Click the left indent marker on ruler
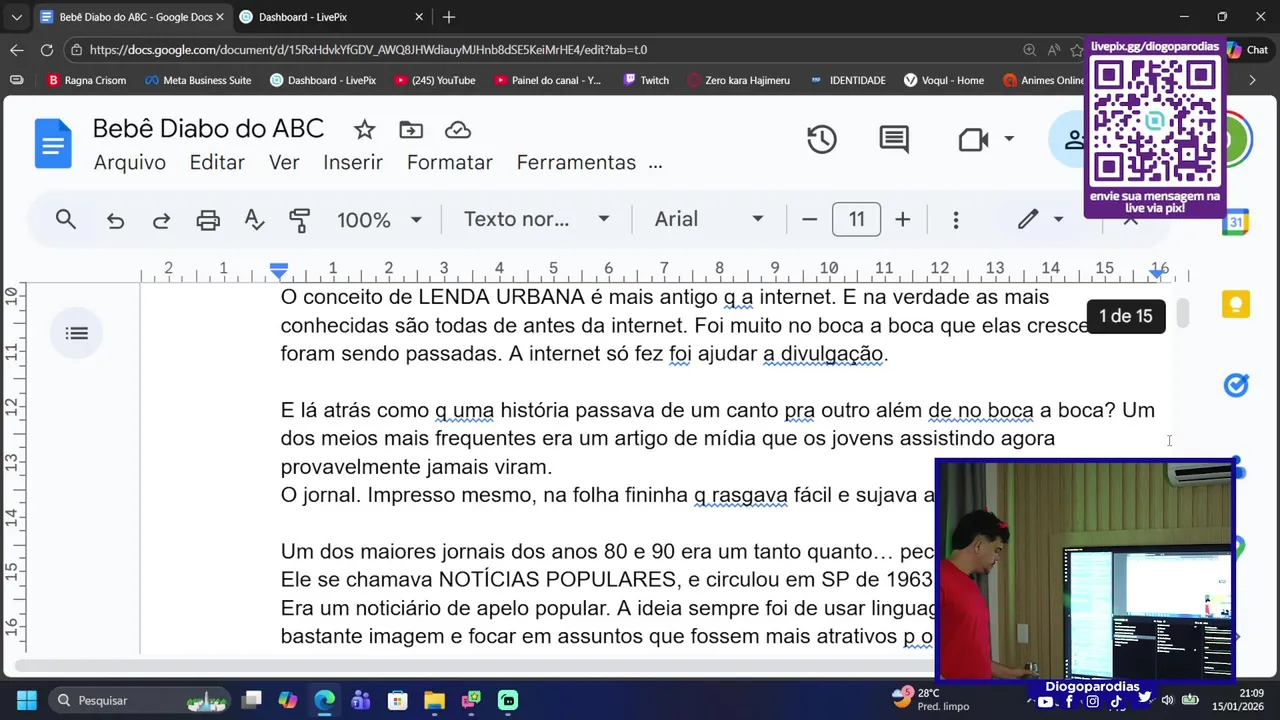Viewport: 1280px width, 720px height. click(x=279, y=270)
